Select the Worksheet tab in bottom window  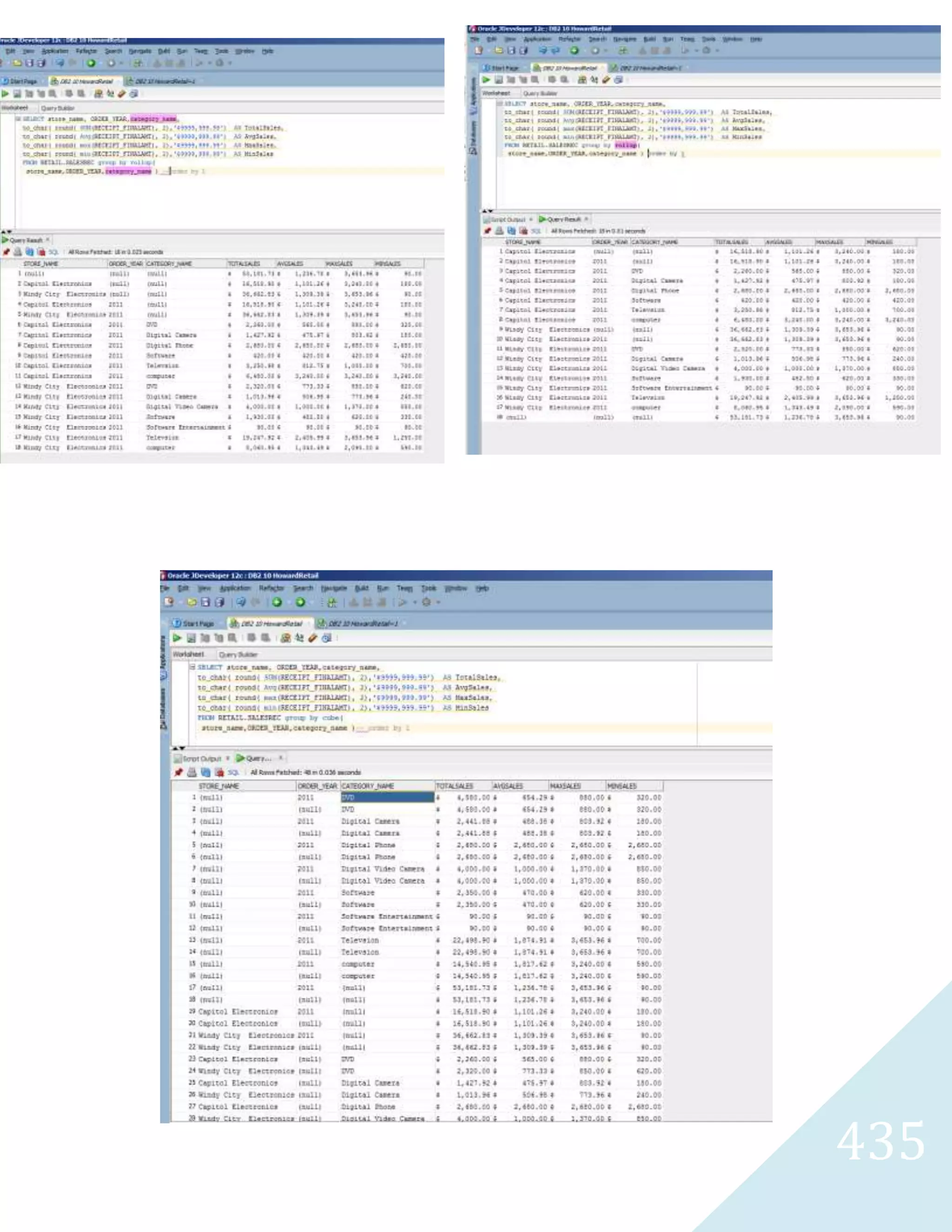click(188, 654)
